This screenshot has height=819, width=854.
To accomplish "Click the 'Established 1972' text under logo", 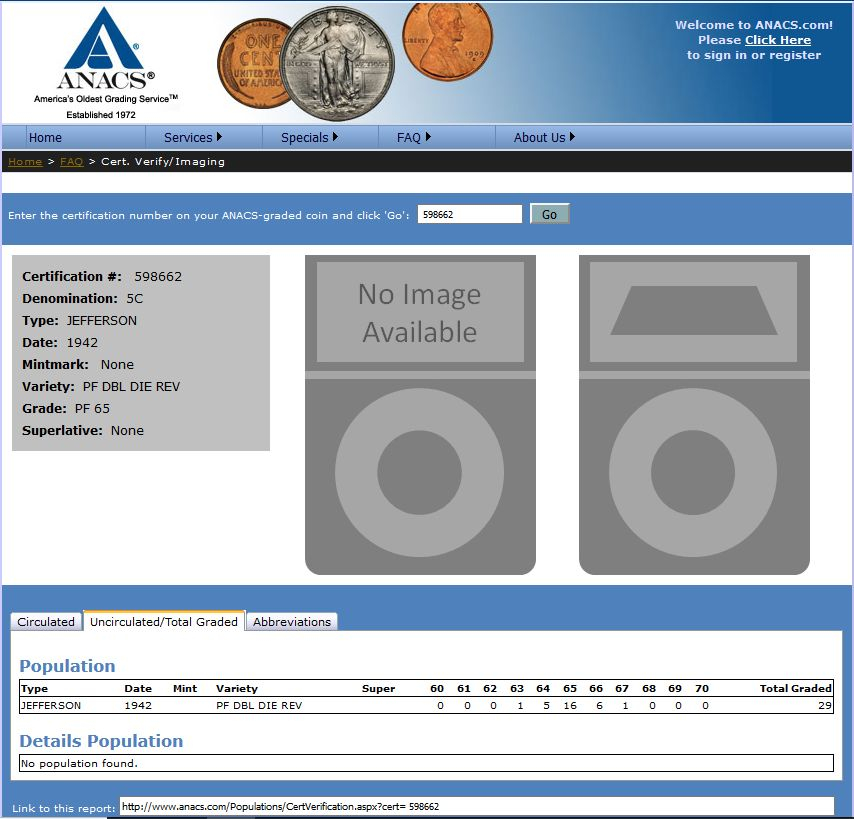I will (101, 115).
